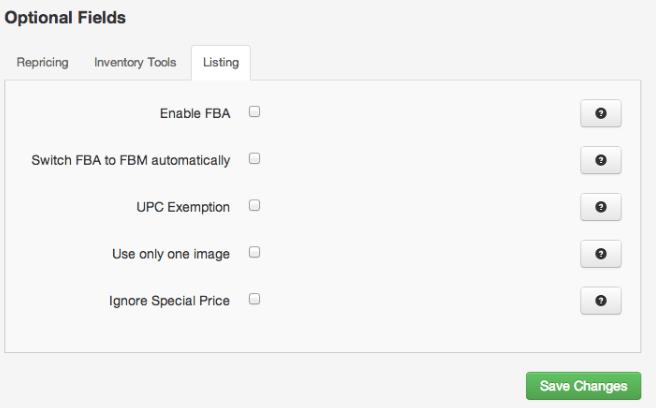View the UPC Exemption help tip
656x408 pixels.
click(600, 207)
